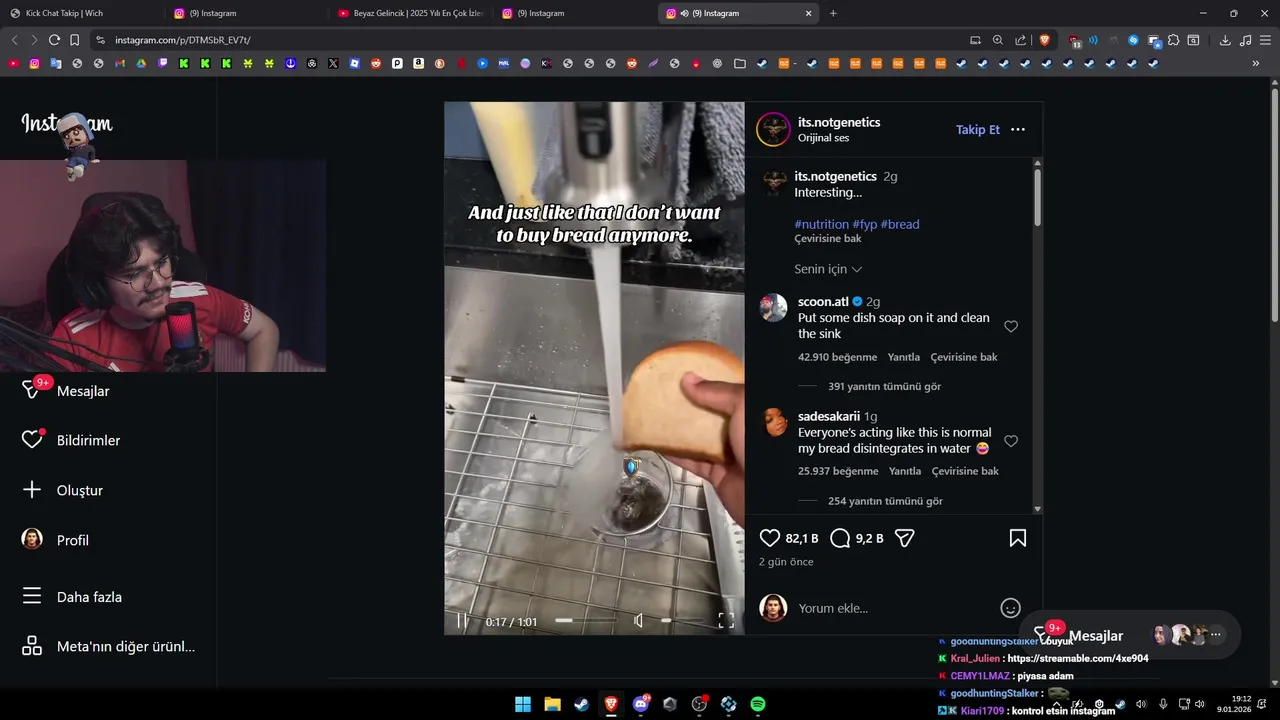Like the post with the heart icon
The width and height of the screenshot is (1280, 720).
click(x=769, y=538)
